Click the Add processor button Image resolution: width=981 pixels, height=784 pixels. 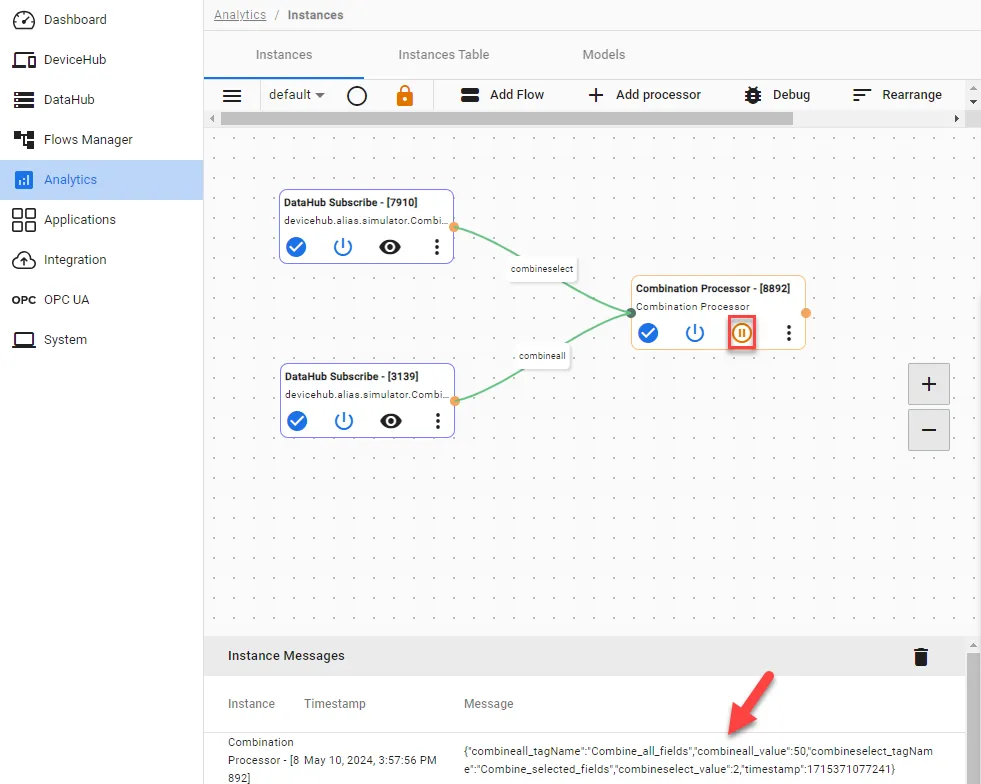[x=644, y=95]
